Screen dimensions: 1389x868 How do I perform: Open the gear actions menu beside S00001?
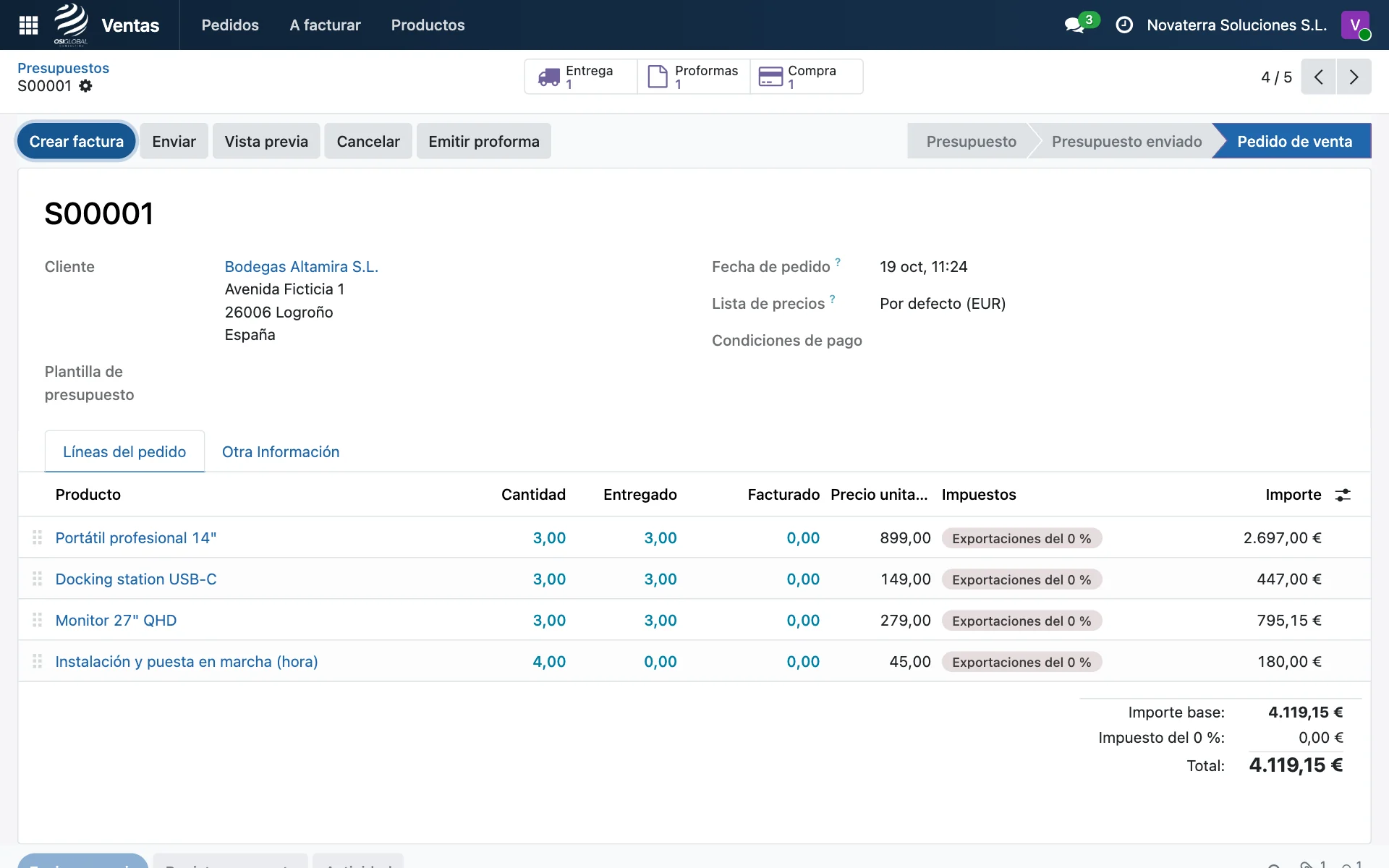click(x=85, y=86)
